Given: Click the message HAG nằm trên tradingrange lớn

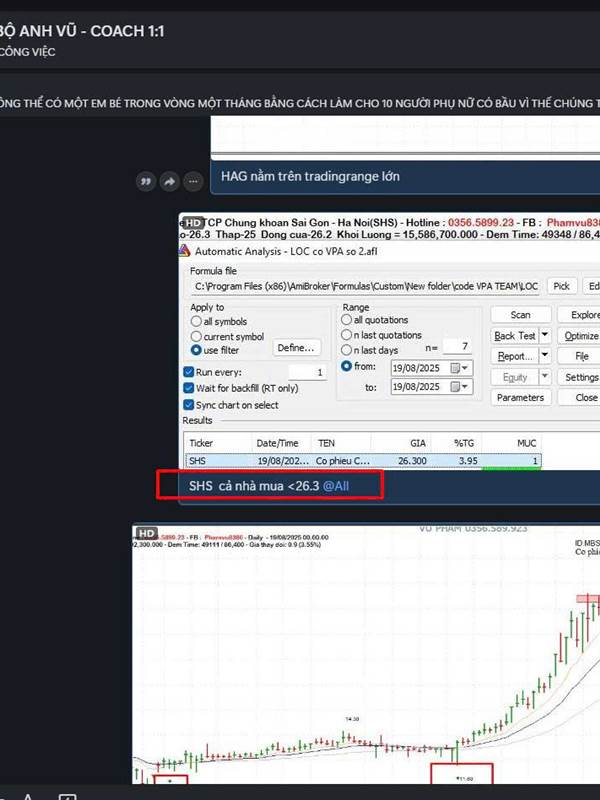Looking at the screenshot, I should tap(310, 177).
